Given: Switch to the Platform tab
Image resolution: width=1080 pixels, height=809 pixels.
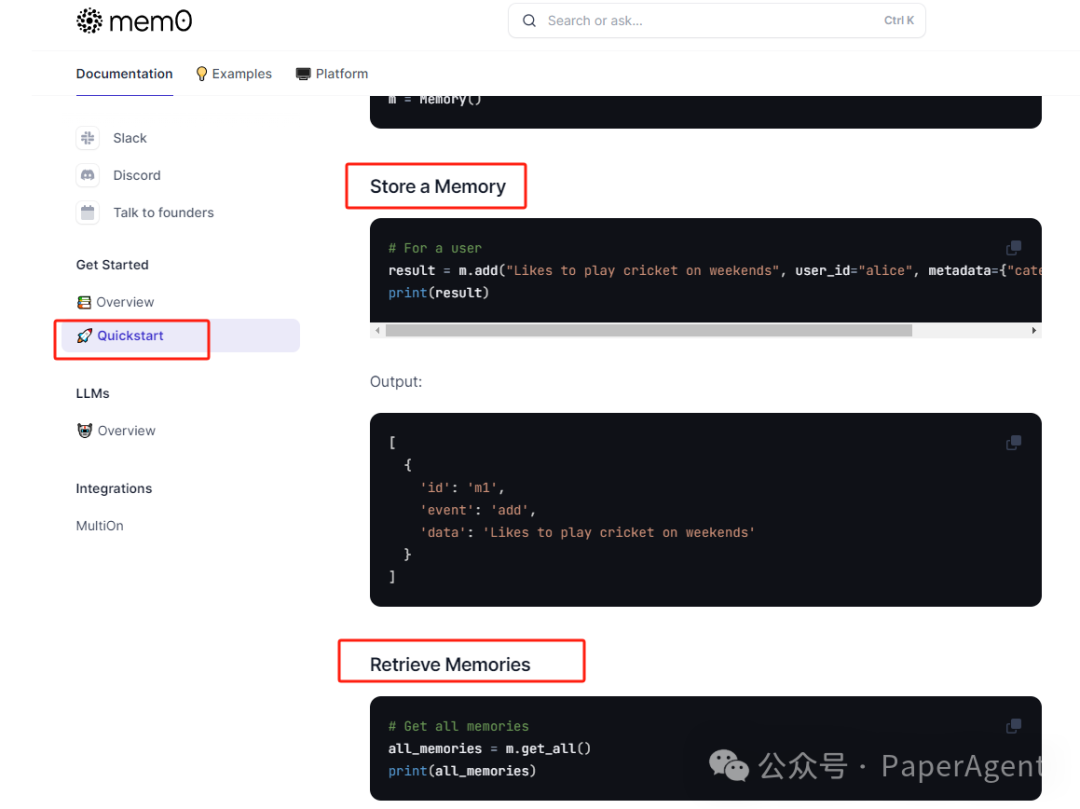Looking at the screenshot, I should coord(332,74).
